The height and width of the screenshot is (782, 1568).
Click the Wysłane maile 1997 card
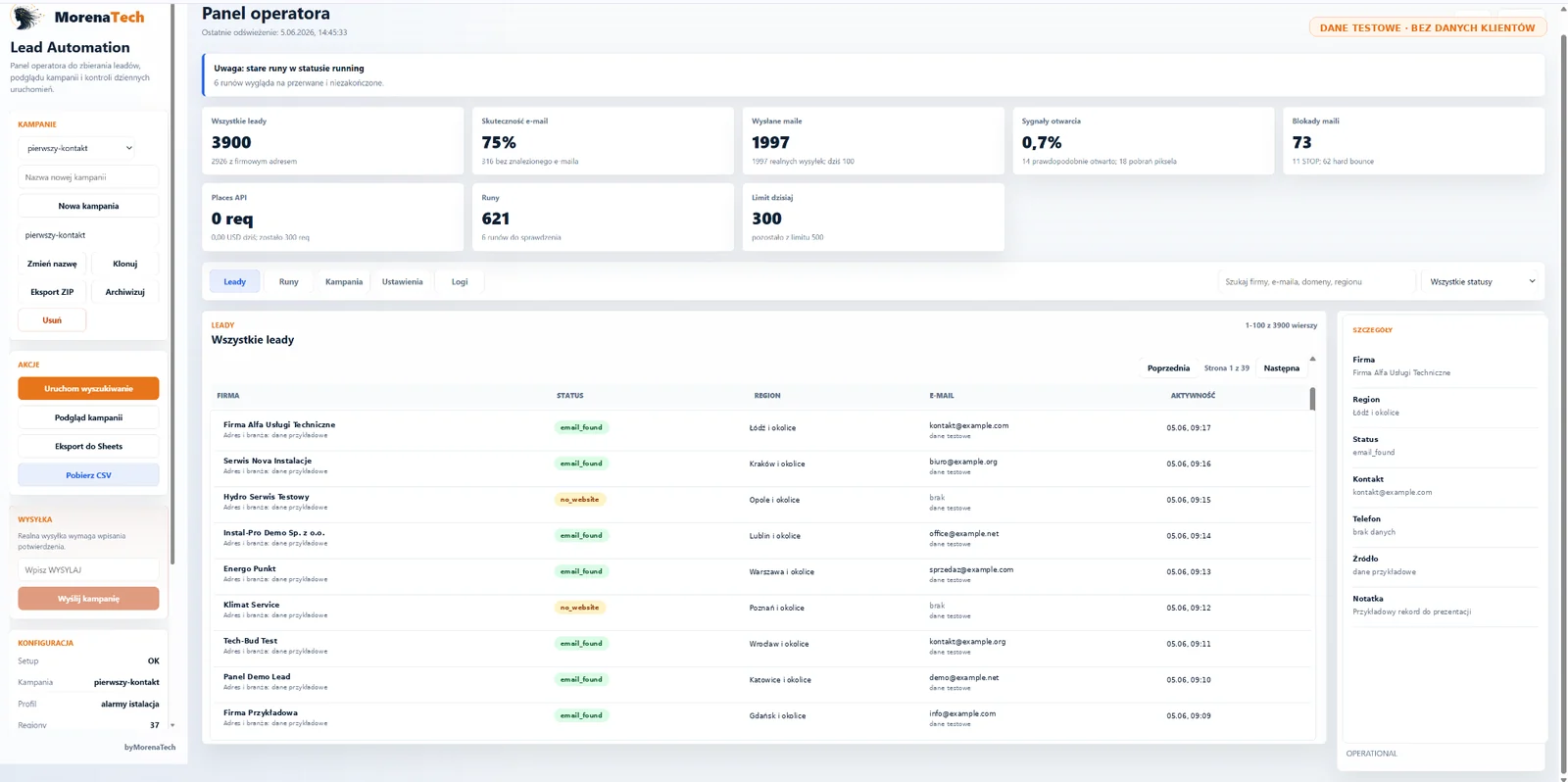(x=873, y=141)
